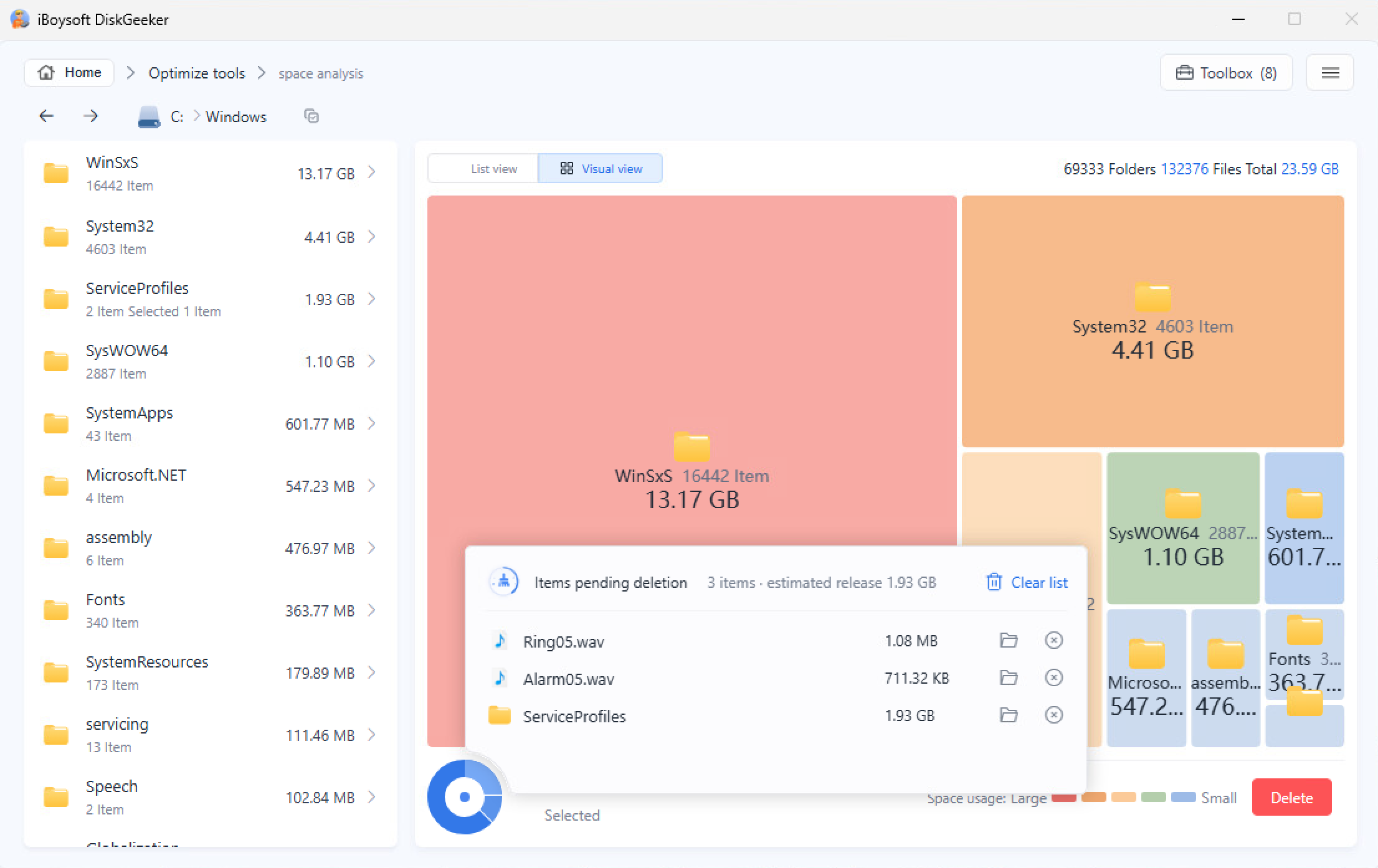Click the forward navigation arrow
Viewport: 1378px width, 868px height.
[91, 116]
